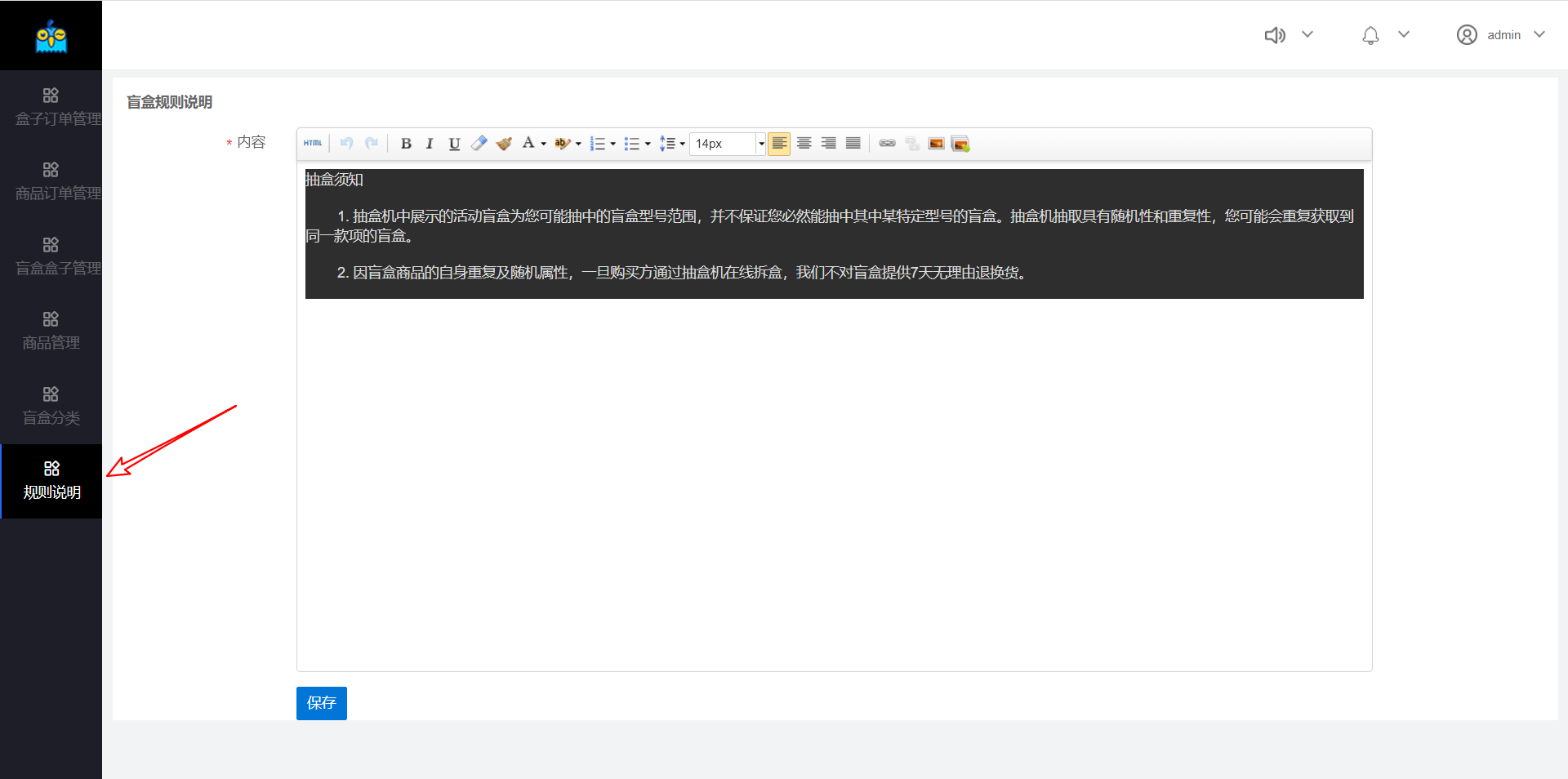Insert a single image
Image resolution: width=1568 pixels, height=779 pixels.
click(937, 144)
